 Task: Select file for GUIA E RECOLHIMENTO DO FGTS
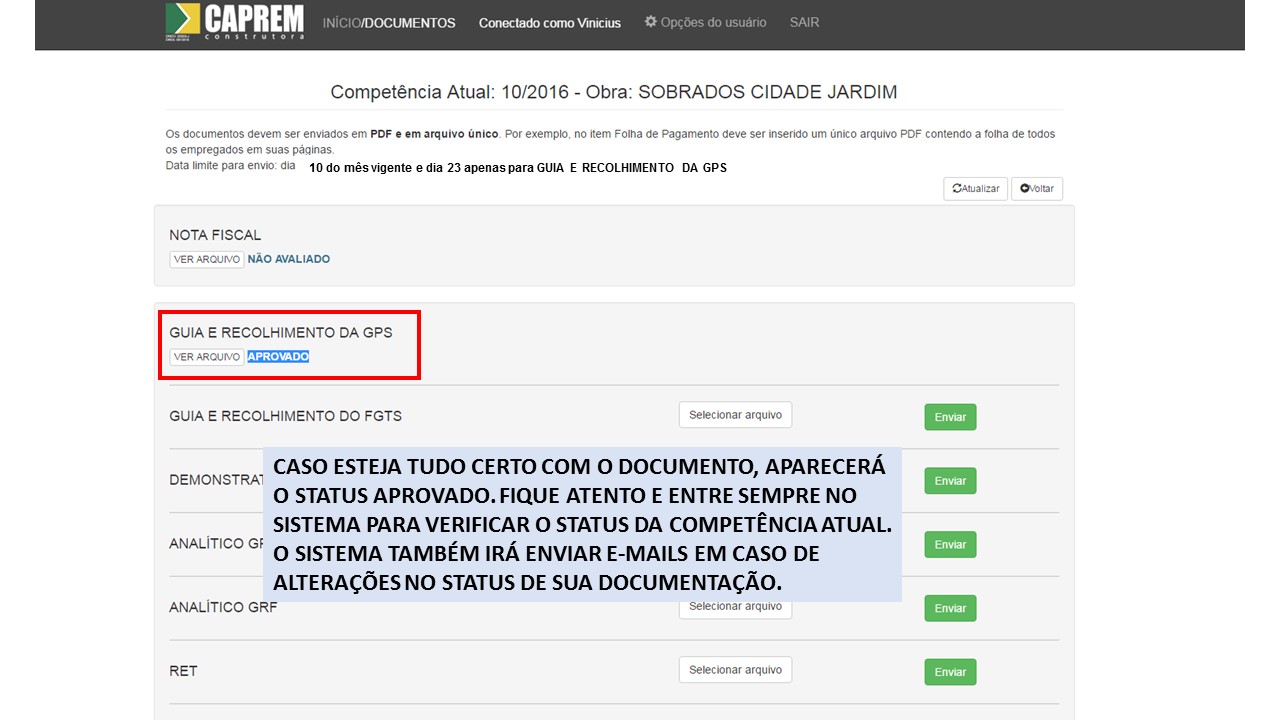click(735, 415)
